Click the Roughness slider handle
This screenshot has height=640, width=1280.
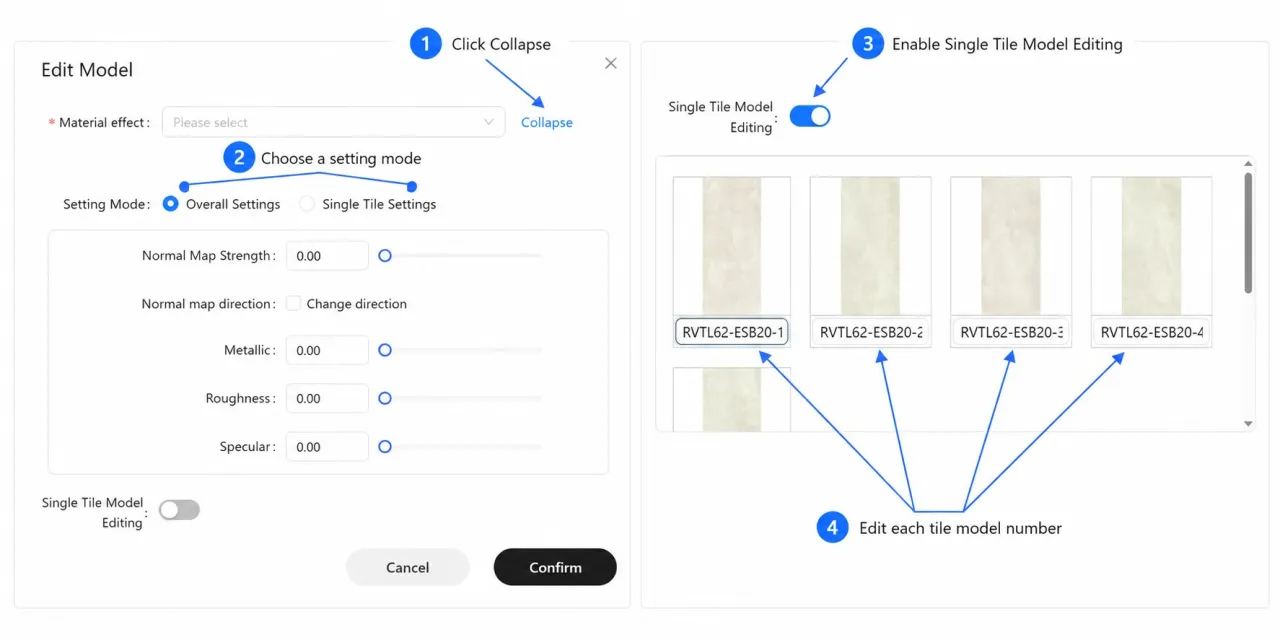(x=384, y=398)
